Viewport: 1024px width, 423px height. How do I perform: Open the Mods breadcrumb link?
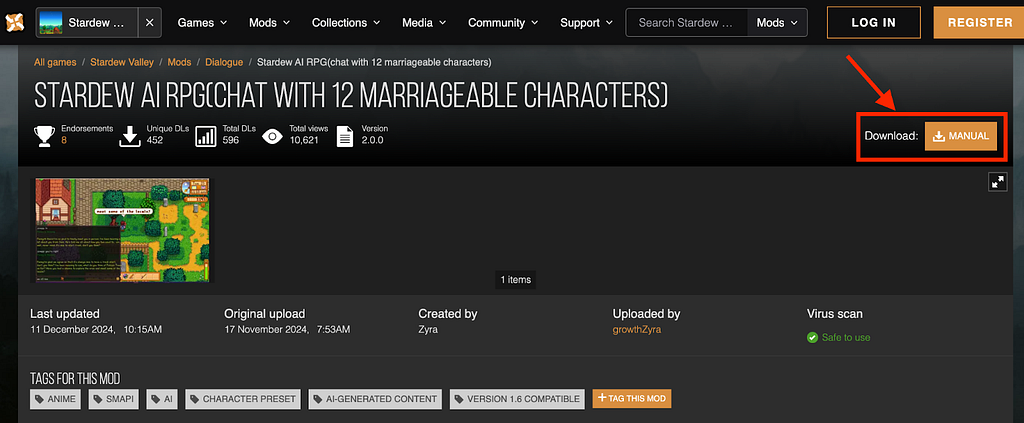click(180, 62)
